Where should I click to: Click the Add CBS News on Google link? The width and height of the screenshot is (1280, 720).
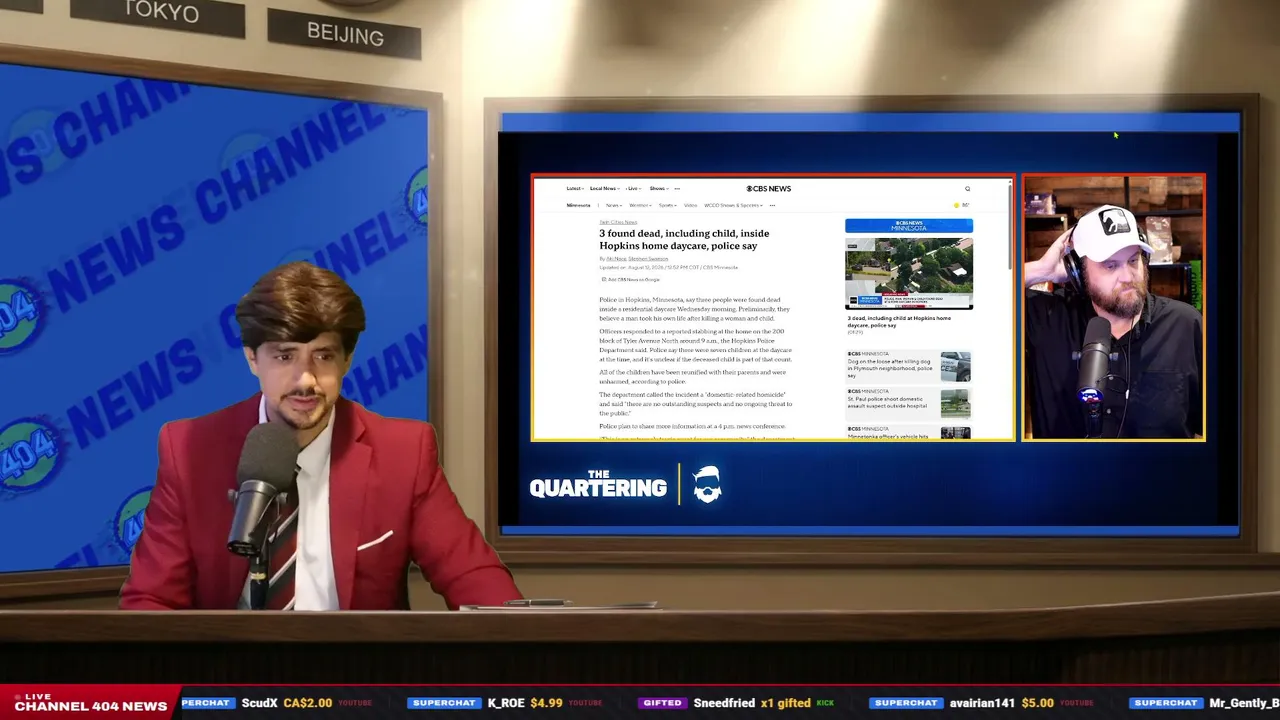633,279
